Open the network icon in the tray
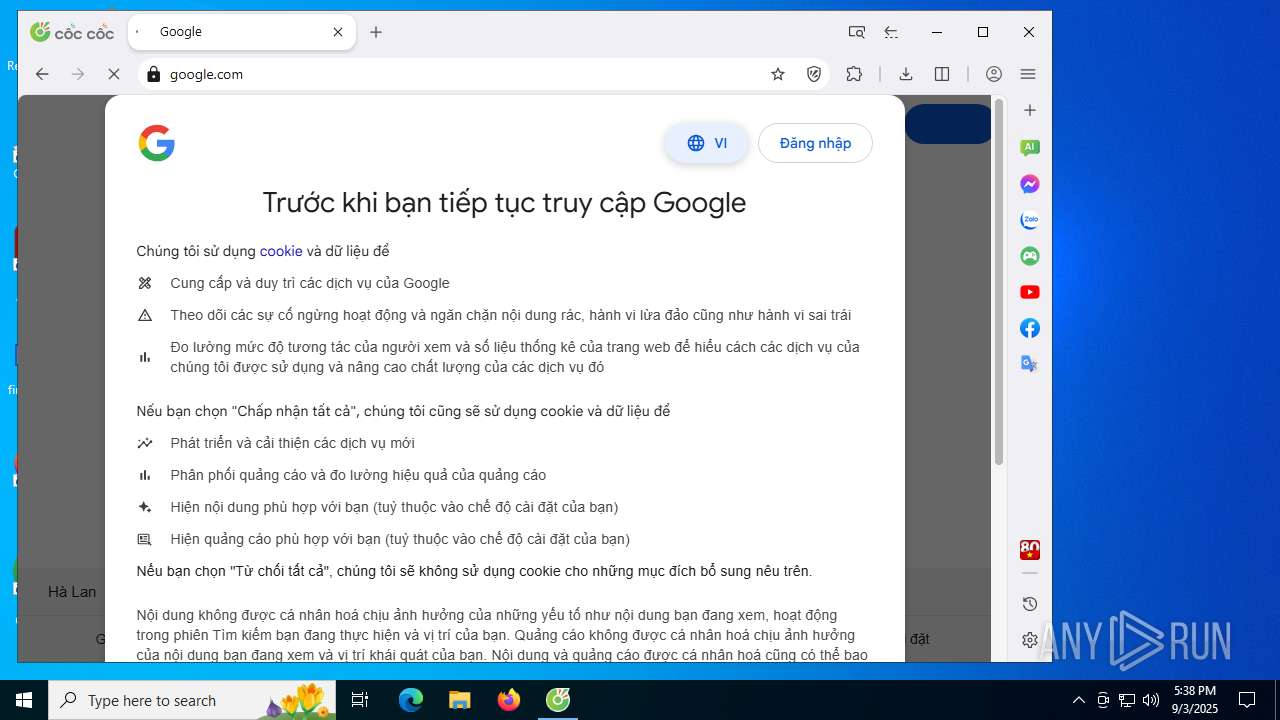The height and width of the screenshot is (720, 1280). pos(1127,700)
